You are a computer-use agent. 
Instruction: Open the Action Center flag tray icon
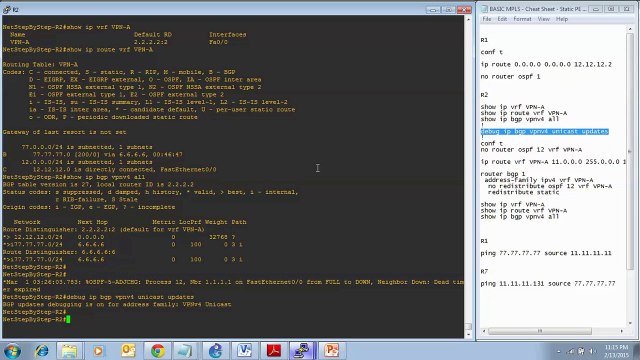coord(581,351)
